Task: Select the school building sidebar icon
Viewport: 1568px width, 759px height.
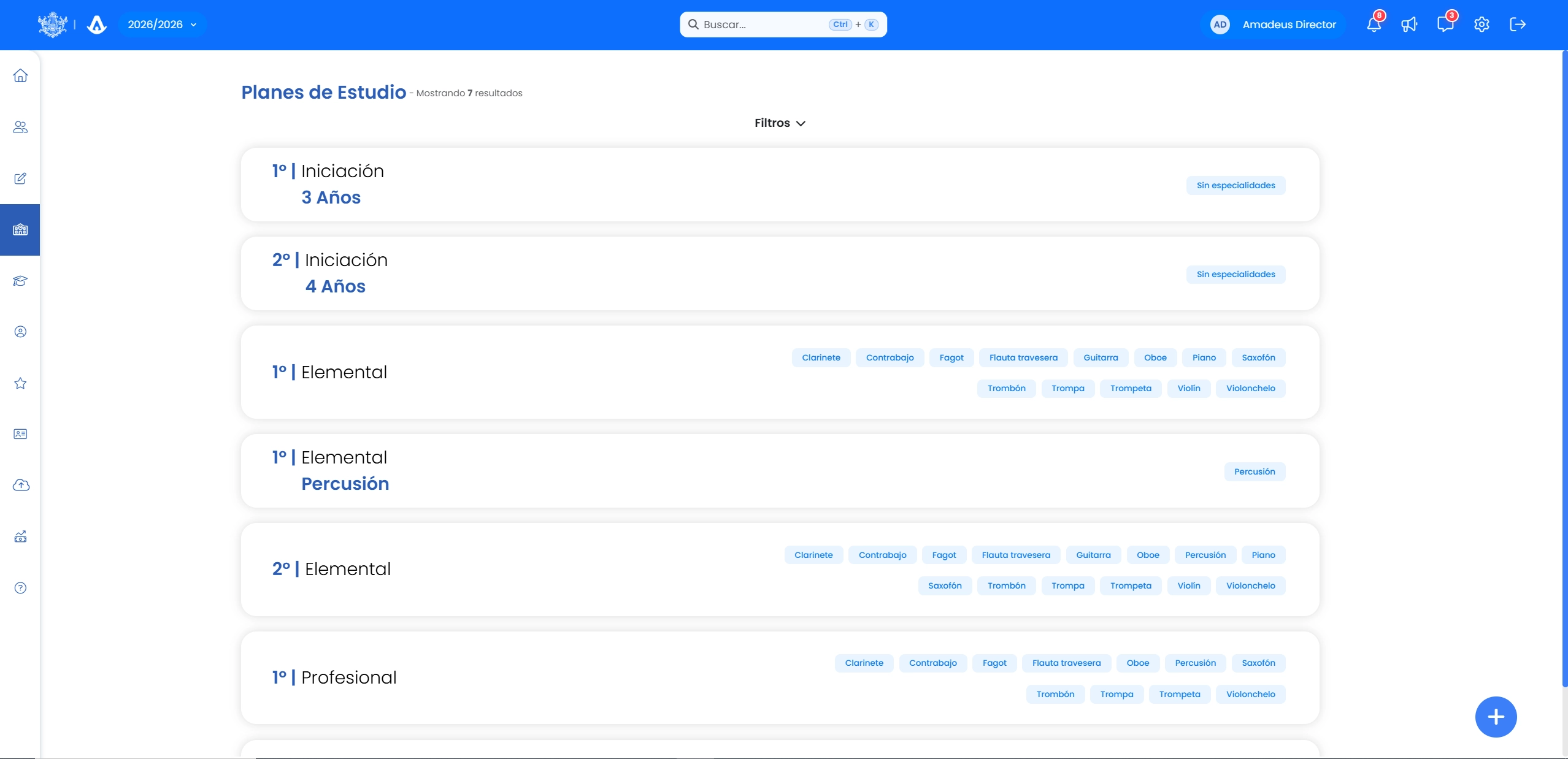Action: tap(20, 230)
